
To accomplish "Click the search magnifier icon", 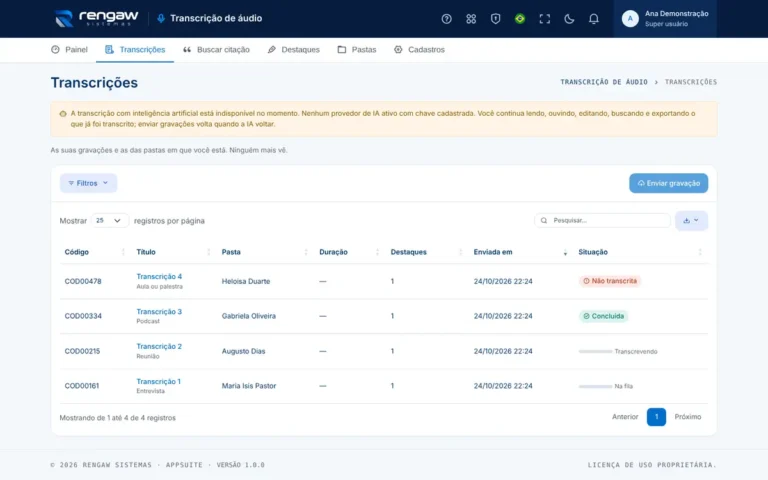I will pos(543,220).
